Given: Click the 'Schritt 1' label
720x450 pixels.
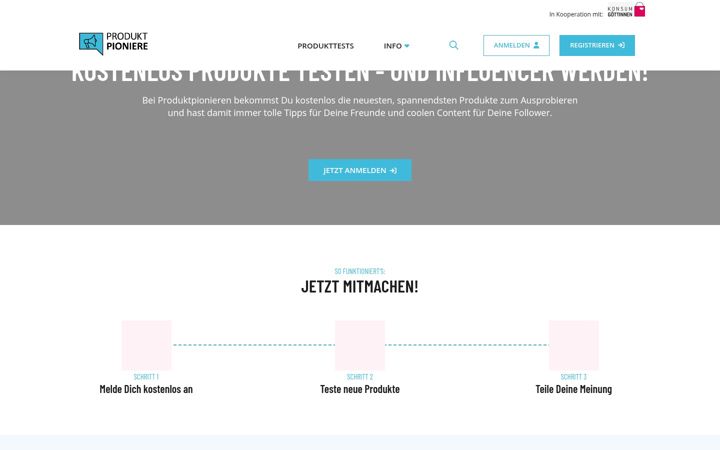Looking at the screenshot, I should point(146,377).
